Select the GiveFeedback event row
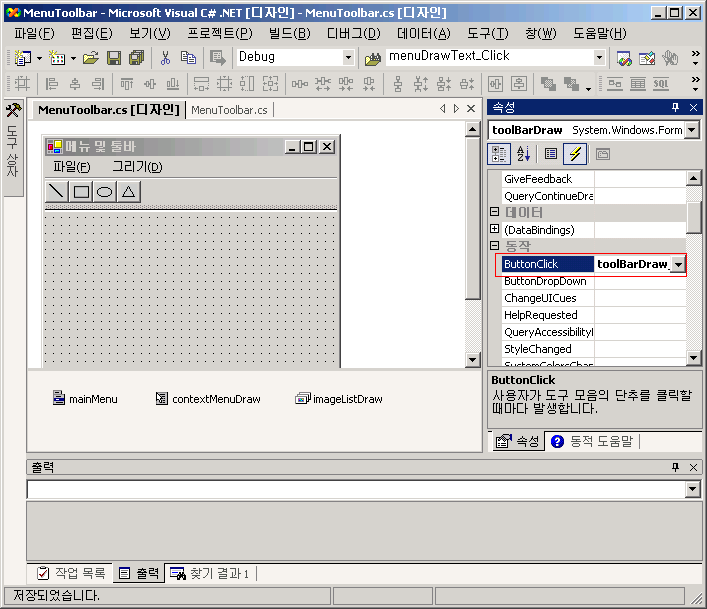 coord(594,179)
